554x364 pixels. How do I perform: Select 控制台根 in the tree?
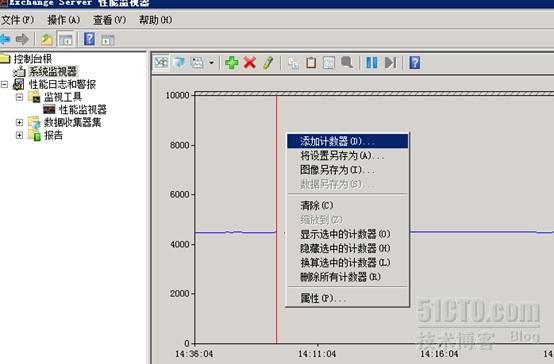33,59
